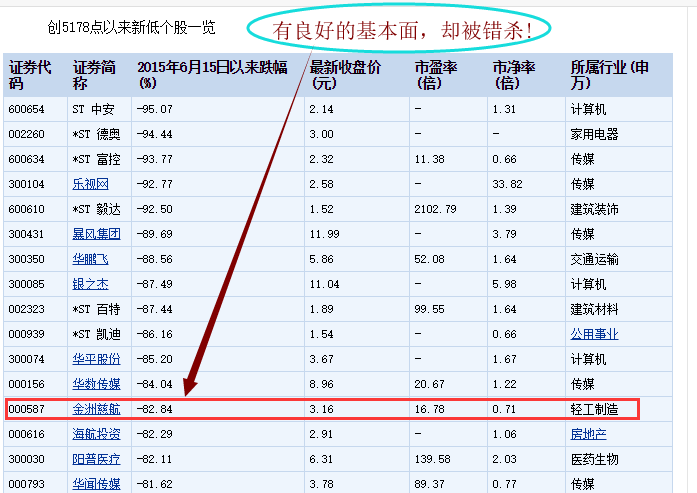Open the 华闻传媒 stock link

(x=96, y=484)
